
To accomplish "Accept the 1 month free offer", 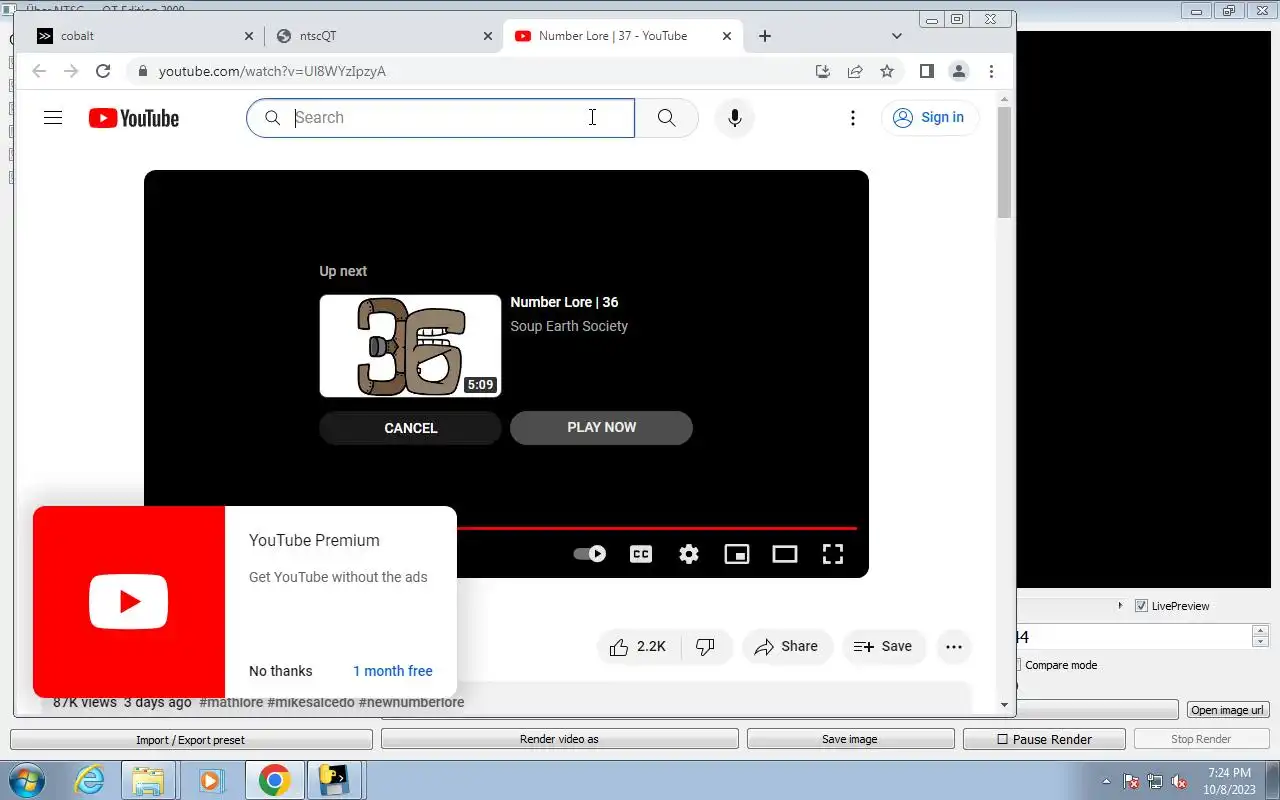I will point(393,671).
